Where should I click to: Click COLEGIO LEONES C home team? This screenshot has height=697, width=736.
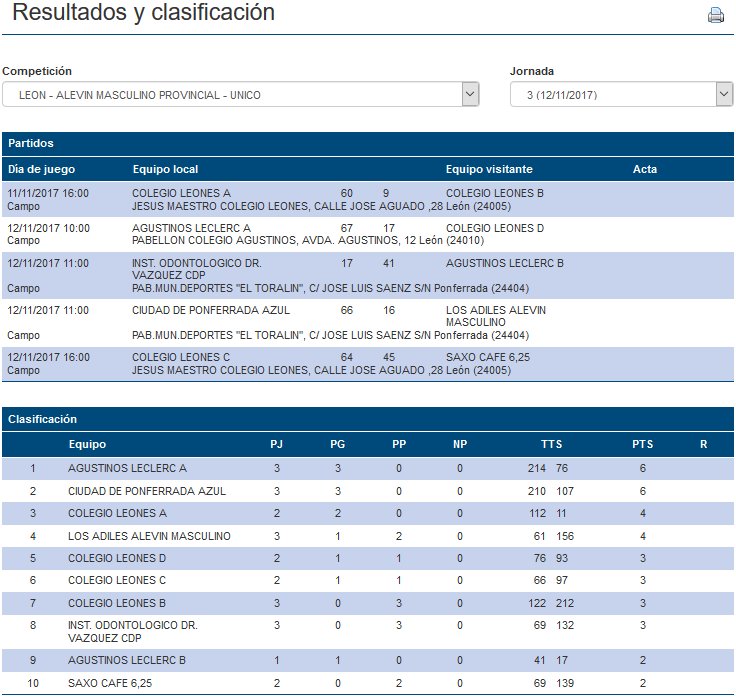[x=181, y=357]
